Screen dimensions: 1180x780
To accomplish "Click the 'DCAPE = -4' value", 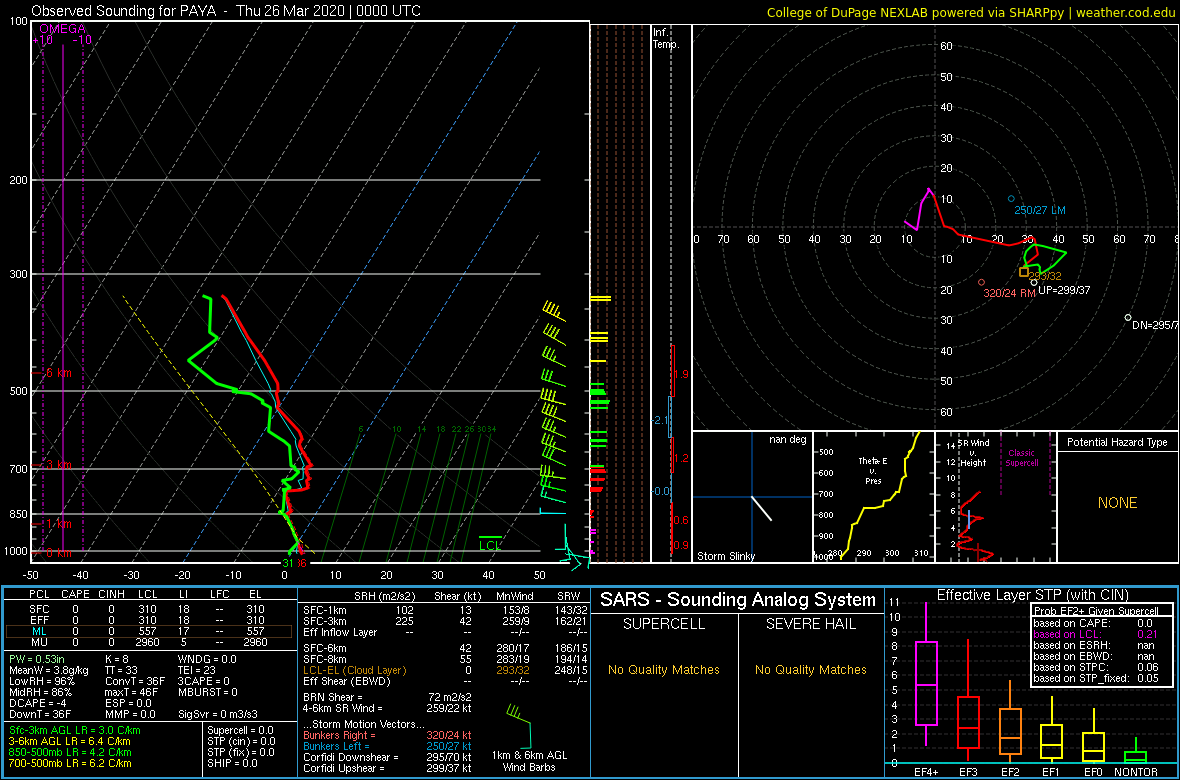I will tap(36, 702).
